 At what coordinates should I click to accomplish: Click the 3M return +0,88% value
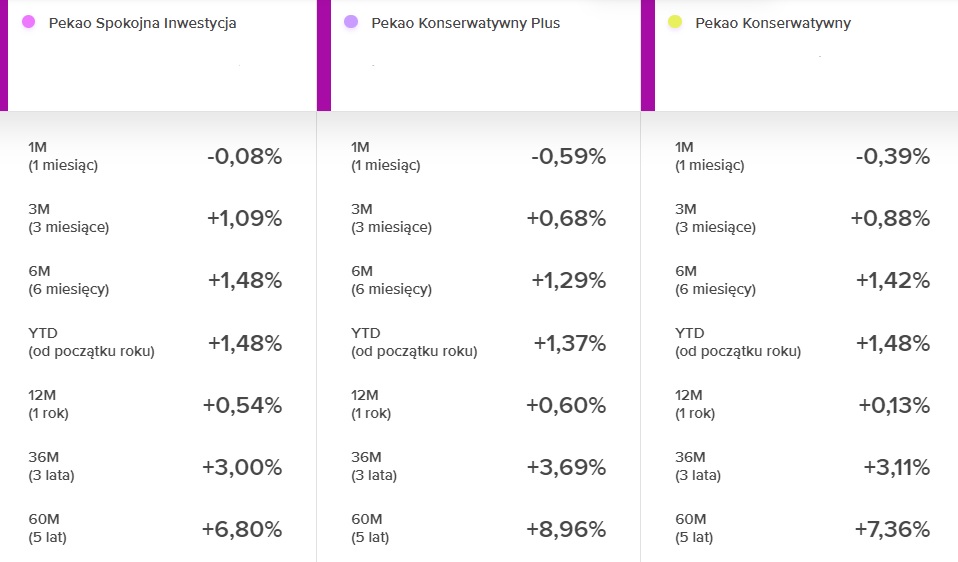pos(891,218)
